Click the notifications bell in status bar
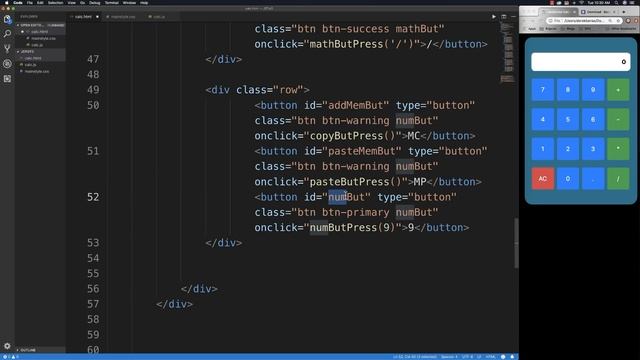The height and width of the screenshot is (360, 640). point(512,357)
